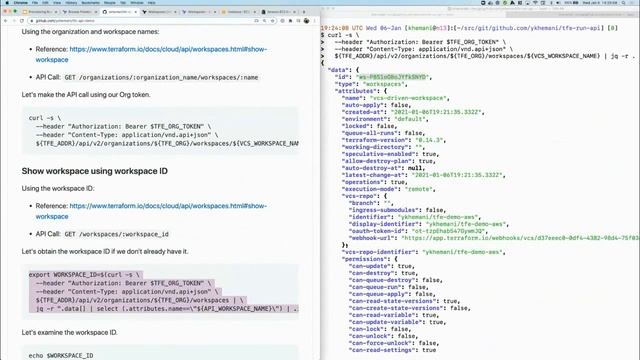Viewport: 640px width, 360px height.
Task: Open reference link under Show workspace using workspace ID
Action: click(x=151, y=211)
